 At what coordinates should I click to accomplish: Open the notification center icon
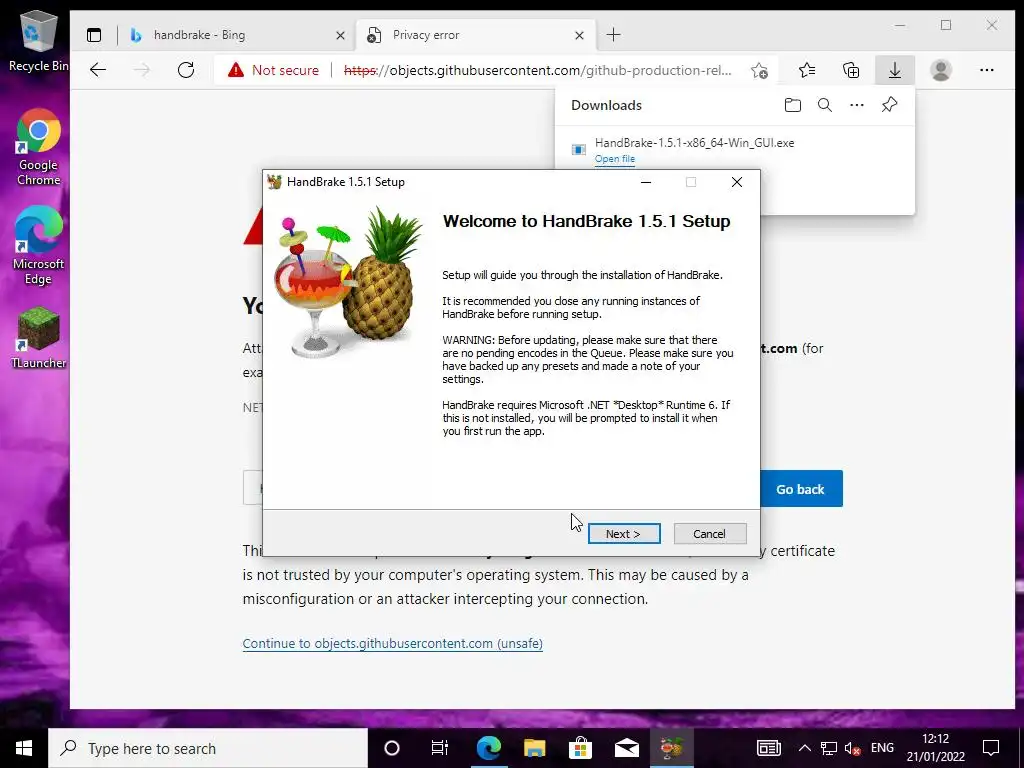pos(991,748)
